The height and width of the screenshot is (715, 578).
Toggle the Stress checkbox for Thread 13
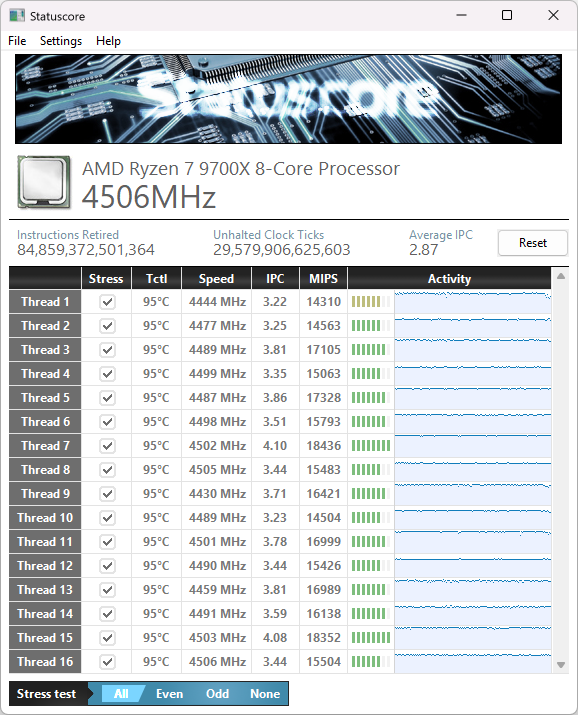[108, 590]
